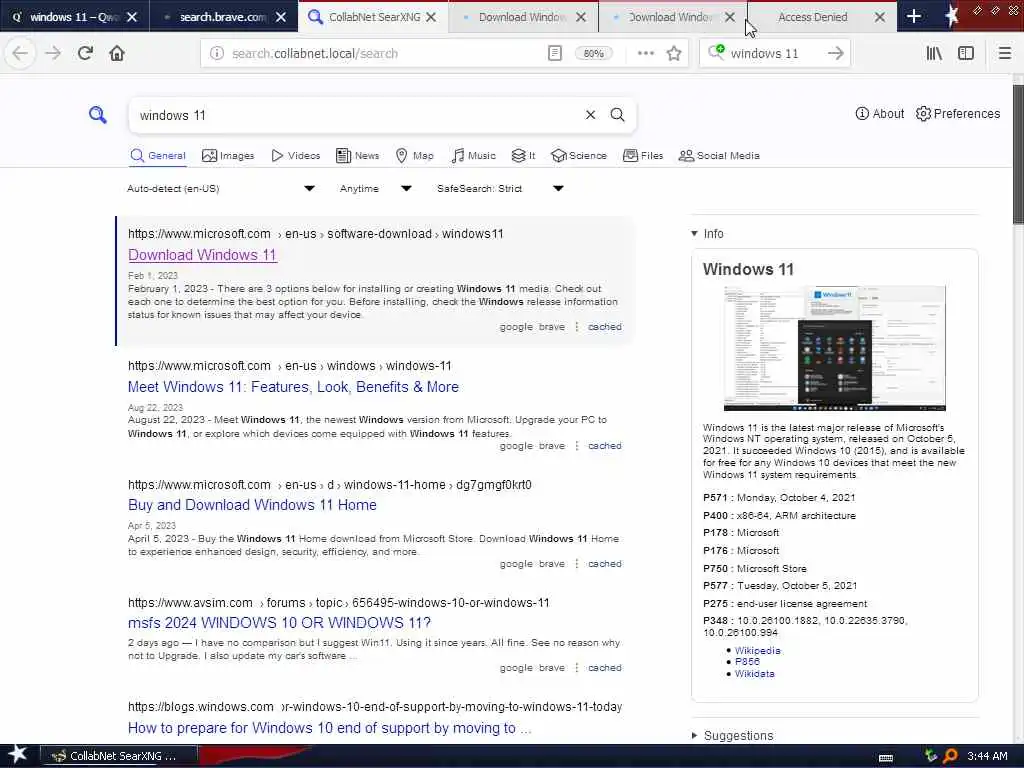Open Meet Windows 11 result link
Viewport: 1024px width, 768px height.
coord(293,387)
